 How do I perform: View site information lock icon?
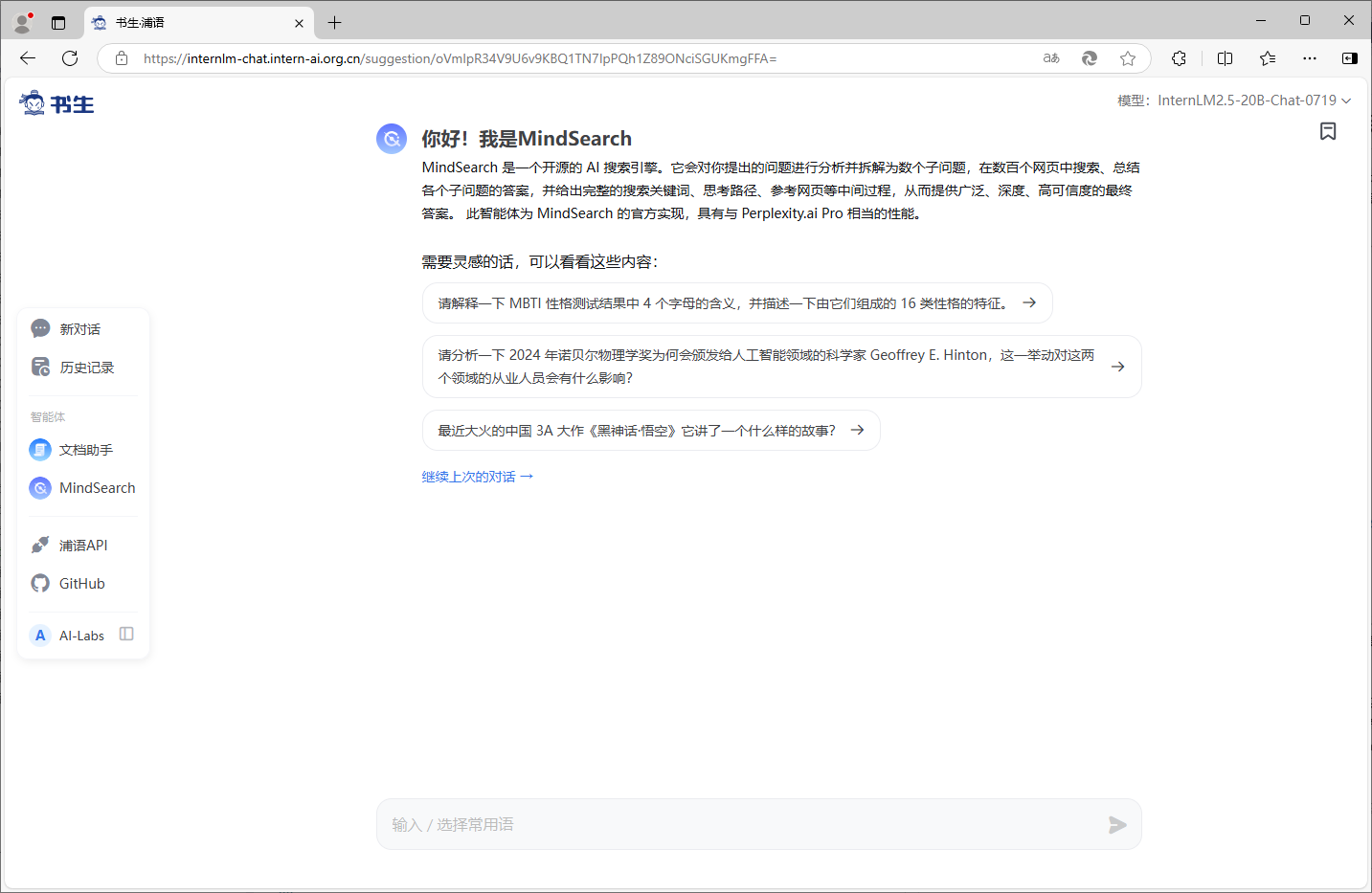coord(122,58)
